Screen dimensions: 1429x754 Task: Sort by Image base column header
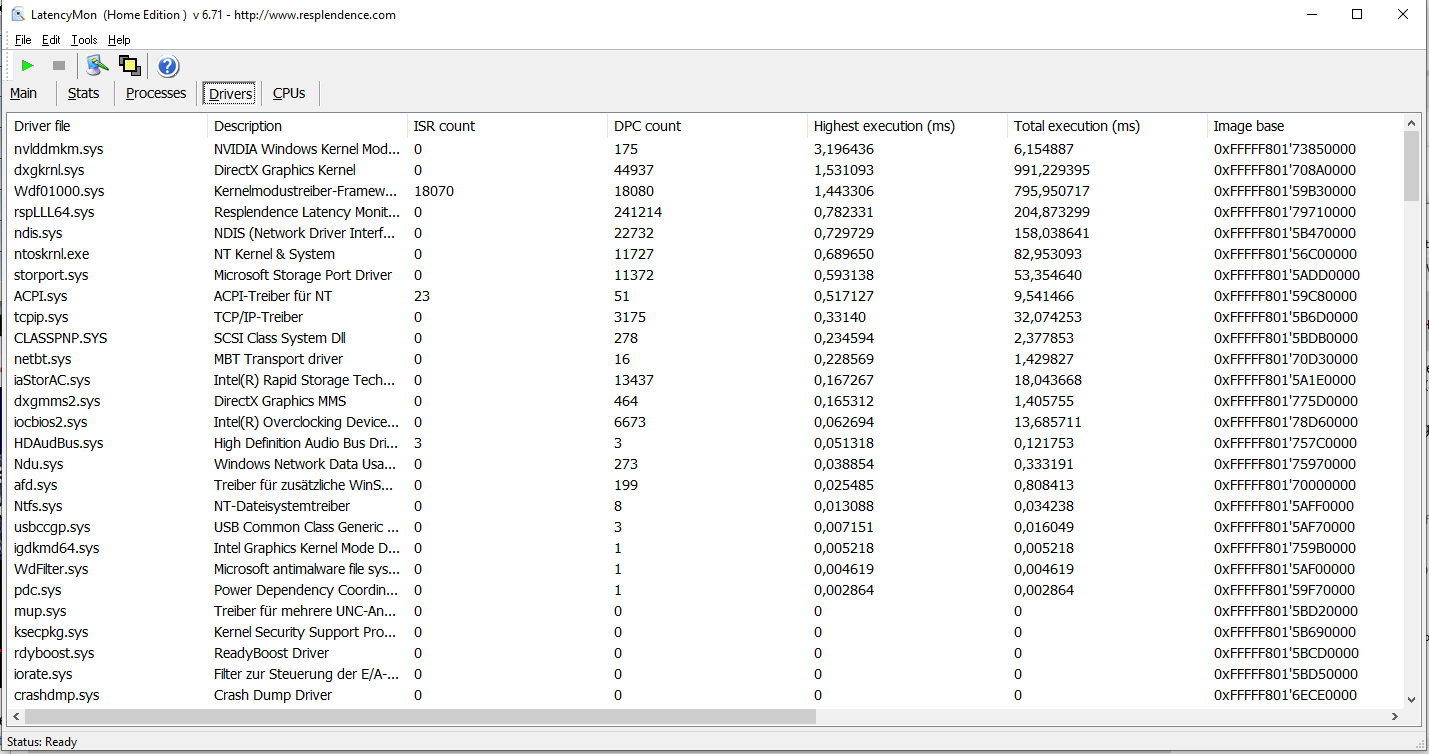1305,126
